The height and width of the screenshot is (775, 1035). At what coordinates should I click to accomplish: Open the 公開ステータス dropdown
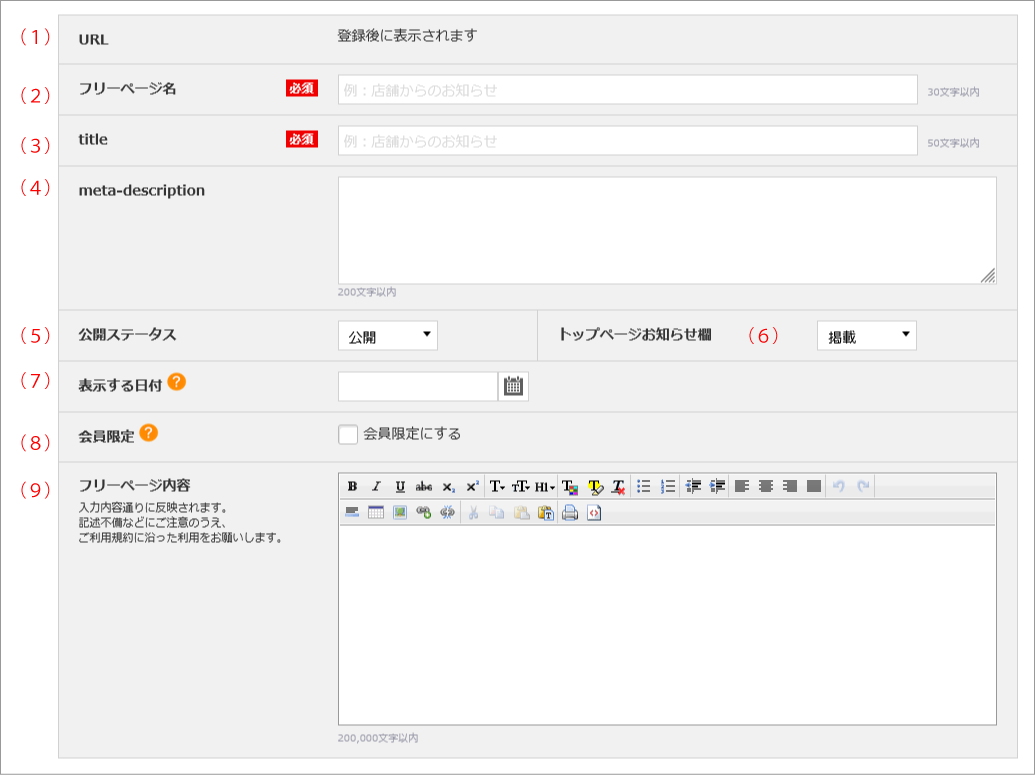pos(388,336)
